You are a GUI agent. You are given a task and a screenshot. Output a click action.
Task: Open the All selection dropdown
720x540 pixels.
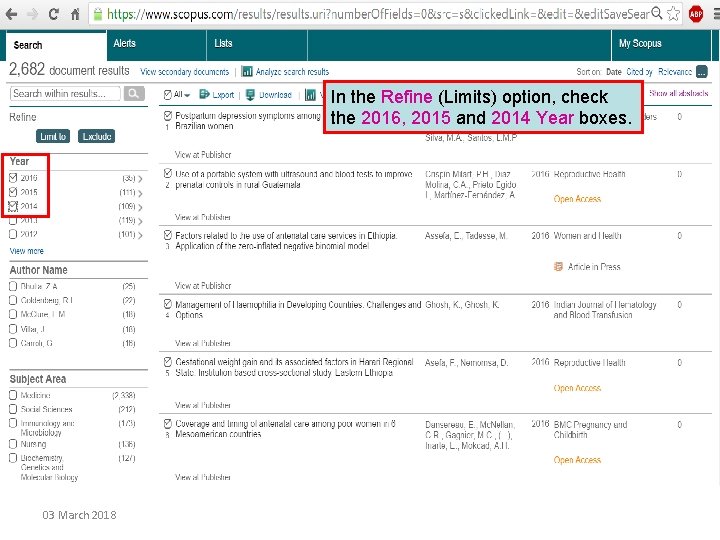click(x=177, y=95)
